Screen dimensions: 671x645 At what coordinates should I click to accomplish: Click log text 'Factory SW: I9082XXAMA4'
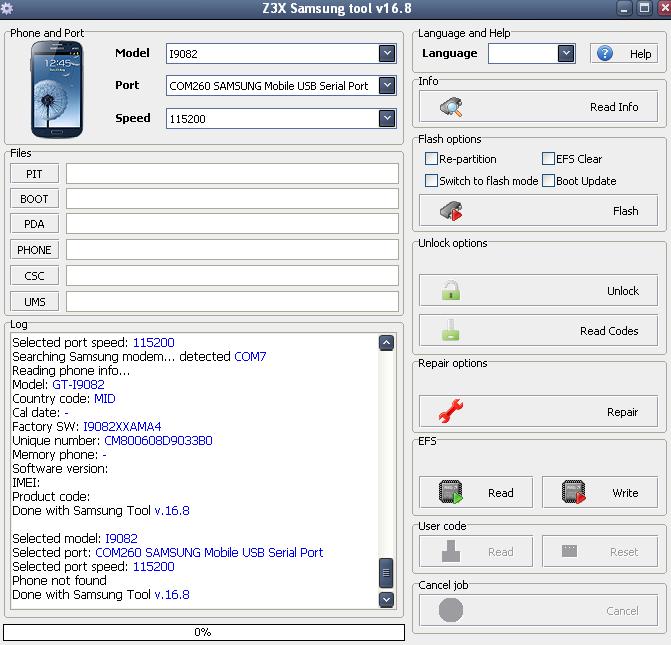point(87,426)
